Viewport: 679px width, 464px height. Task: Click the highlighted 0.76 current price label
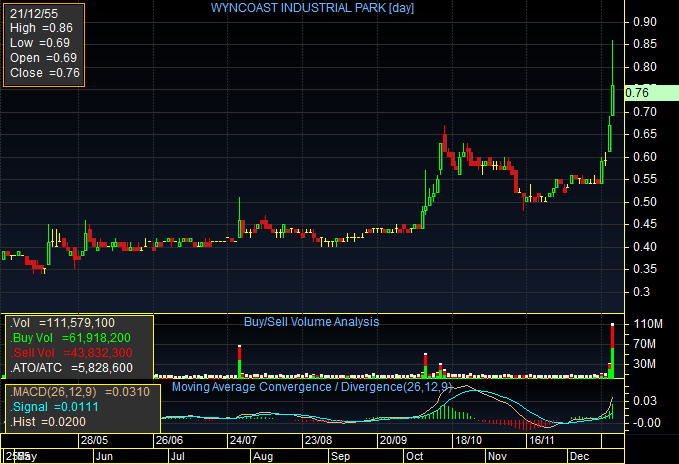652,93
